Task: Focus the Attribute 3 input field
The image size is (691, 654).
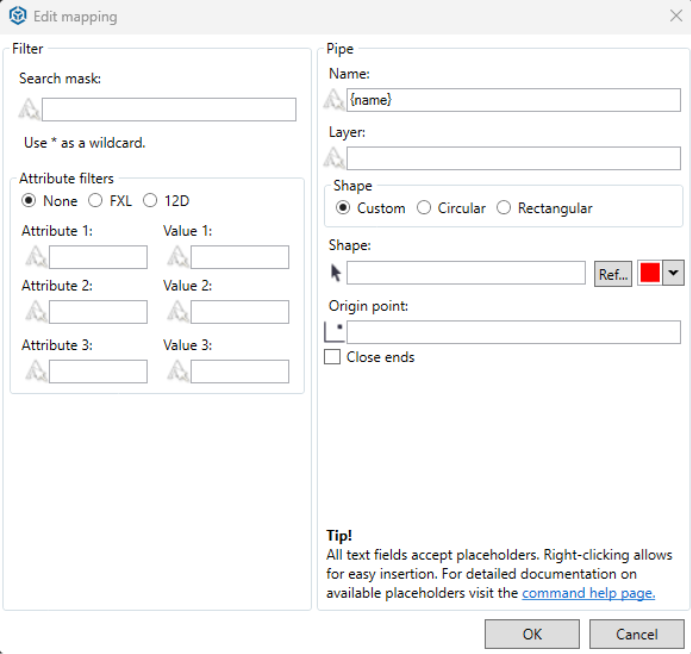Action: click(98, 372)
